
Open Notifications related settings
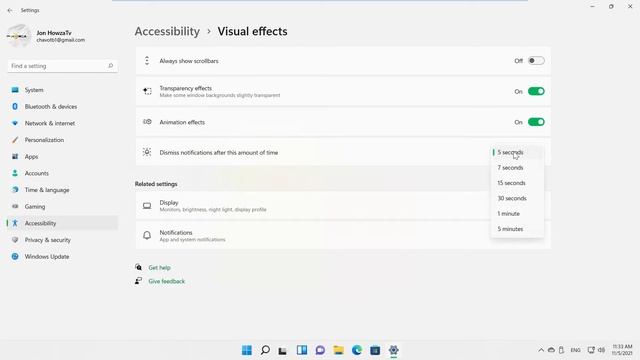click(343, 236)
